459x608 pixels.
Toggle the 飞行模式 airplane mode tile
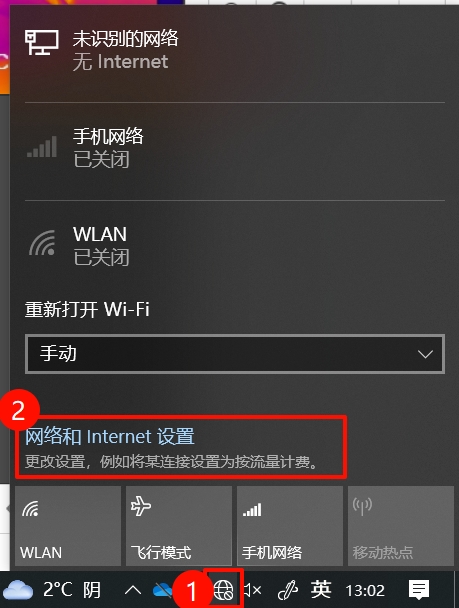pyautogui.click(x=179, y=526)
